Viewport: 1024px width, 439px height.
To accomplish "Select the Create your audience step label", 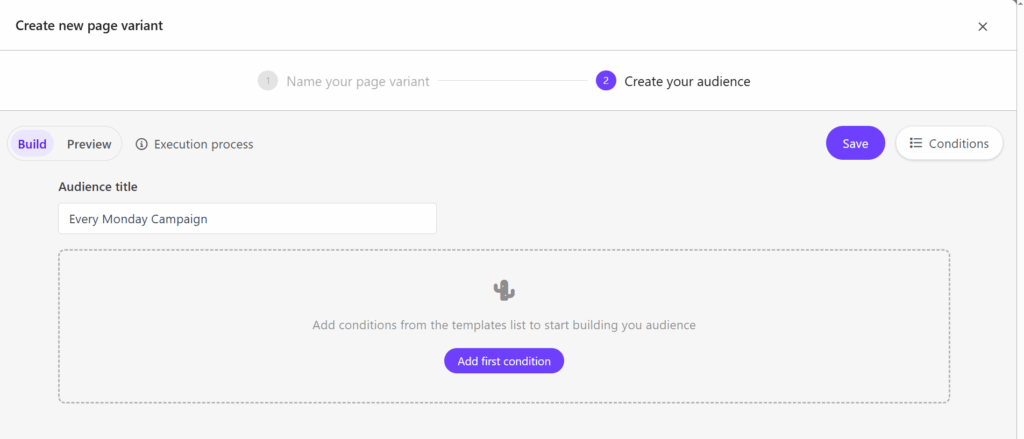I will (687, 81).
